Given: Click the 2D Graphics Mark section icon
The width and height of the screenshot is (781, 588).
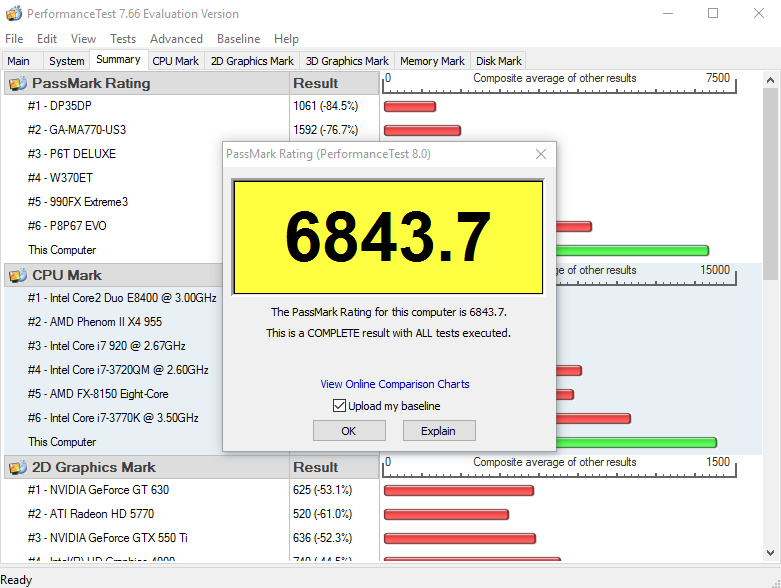Looking at the screenshot, I should coord(17,467).
